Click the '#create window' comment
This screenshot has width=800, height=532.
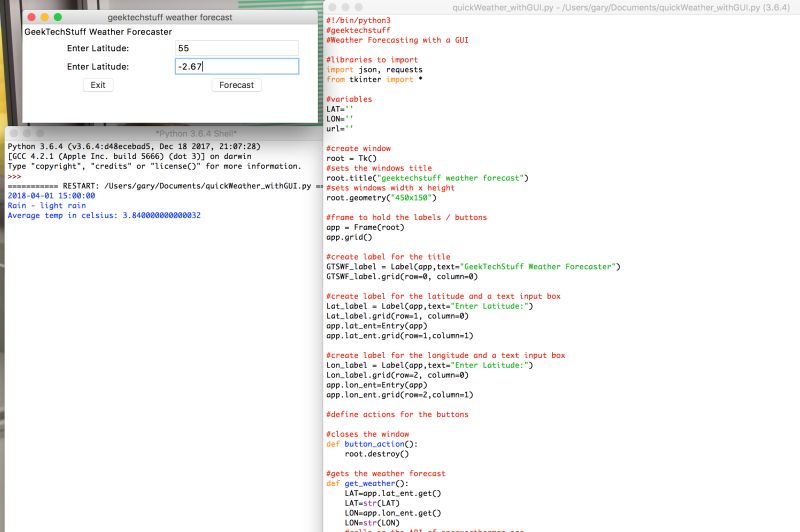tap(358, 148)
